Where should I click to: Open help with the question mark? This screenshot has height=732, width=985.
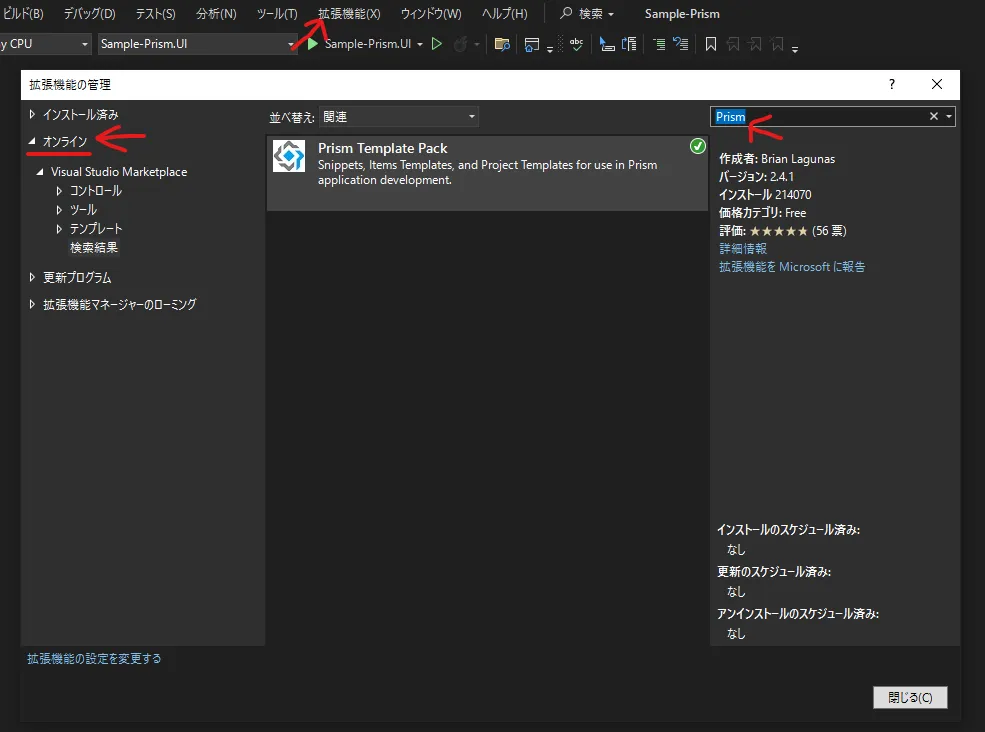891,84
